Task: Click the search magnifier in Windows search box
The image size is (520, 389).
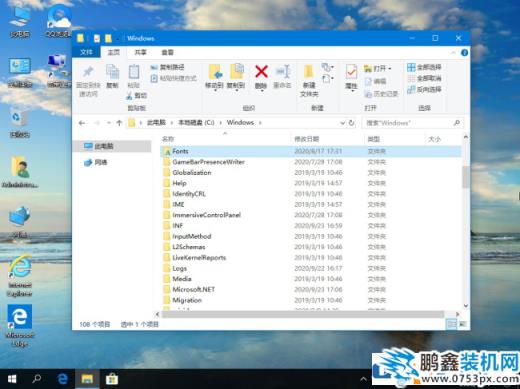Action: [457, 123]
